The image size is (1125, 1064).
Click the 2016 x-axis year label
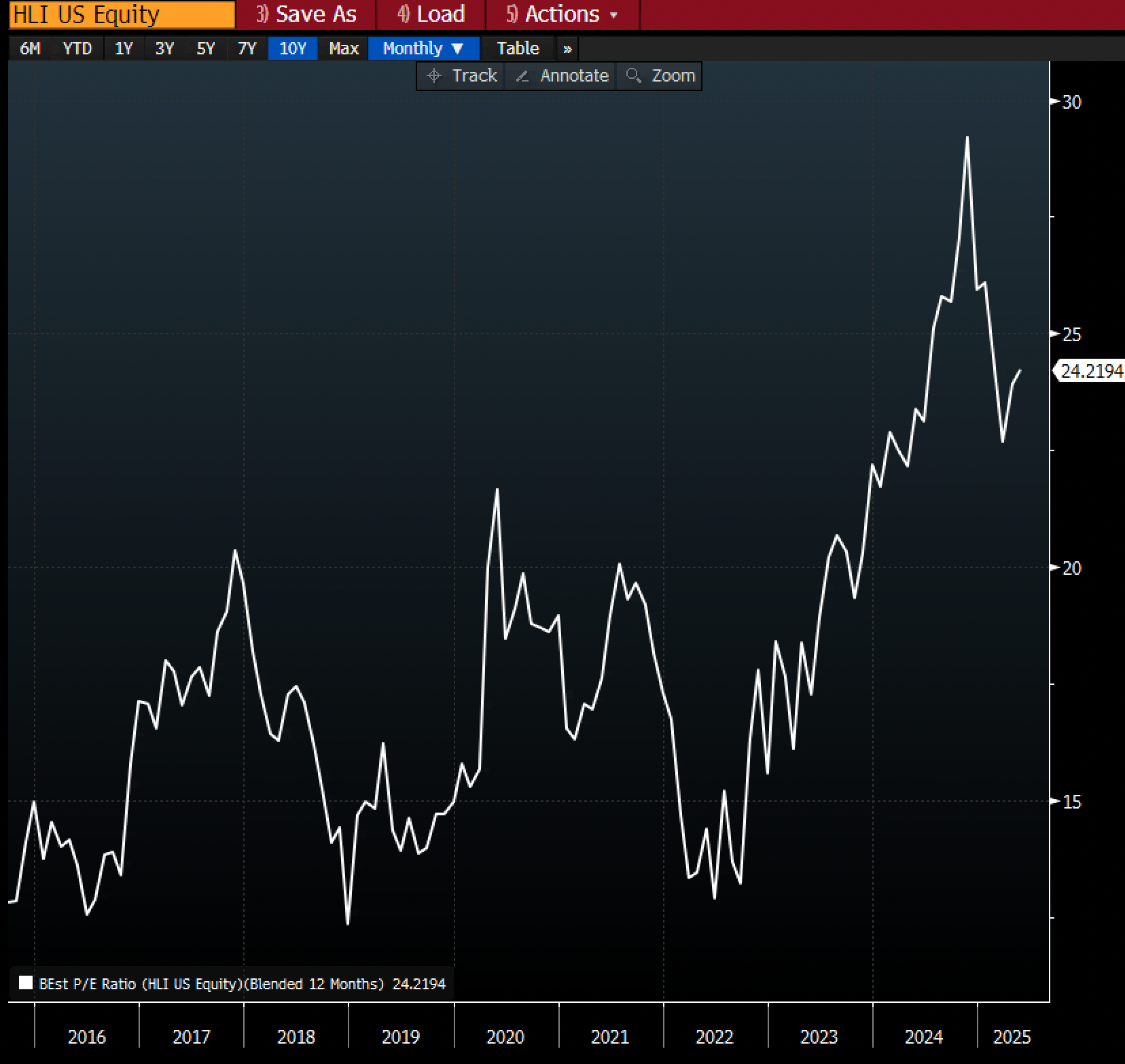pyautogui.click(x=87, y=1037)
